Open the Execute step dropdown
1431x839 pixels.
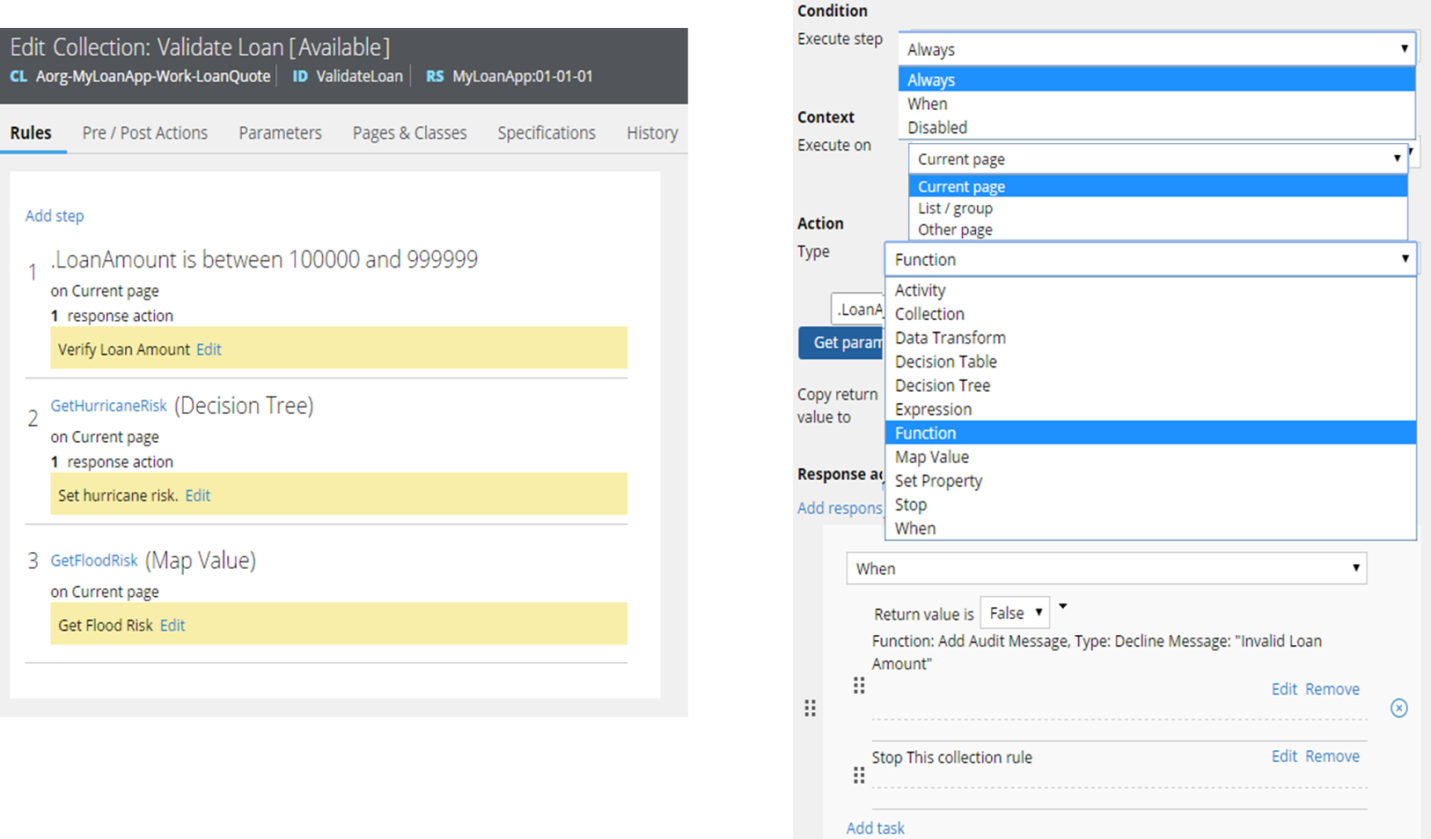click(x=1157, y=49)
